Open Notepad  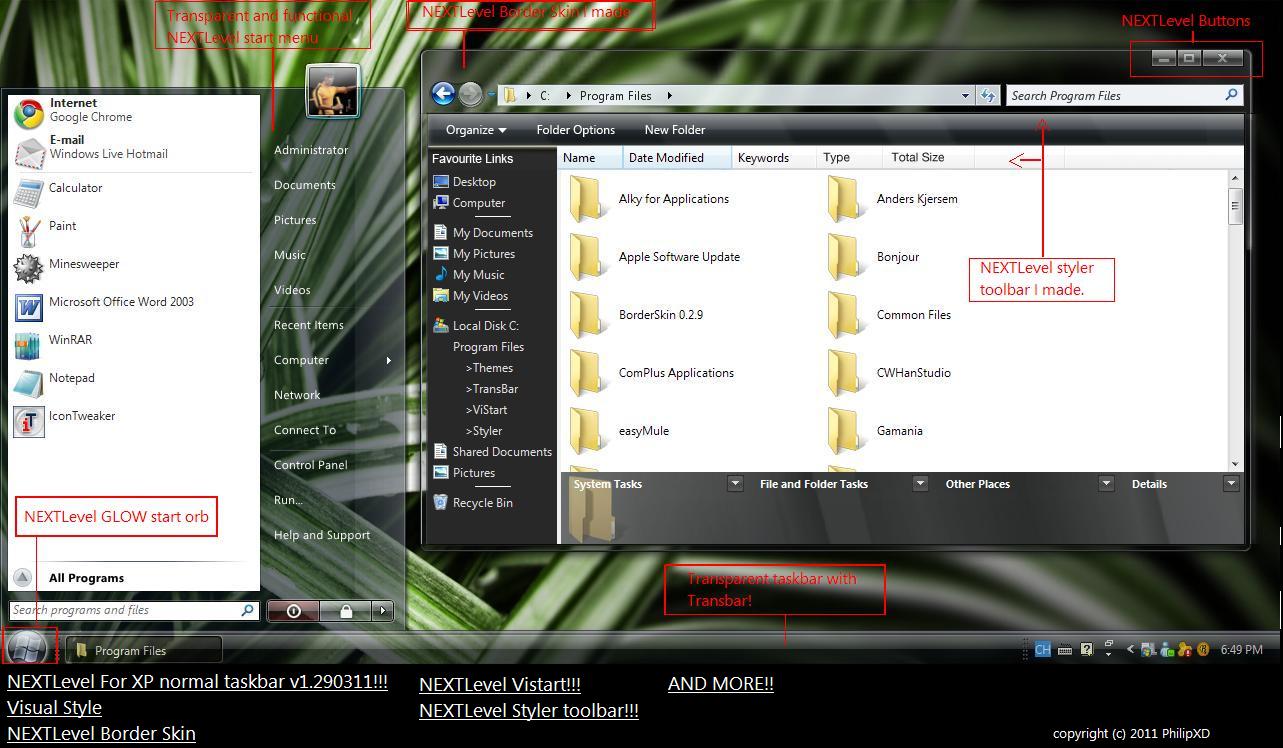71,377
